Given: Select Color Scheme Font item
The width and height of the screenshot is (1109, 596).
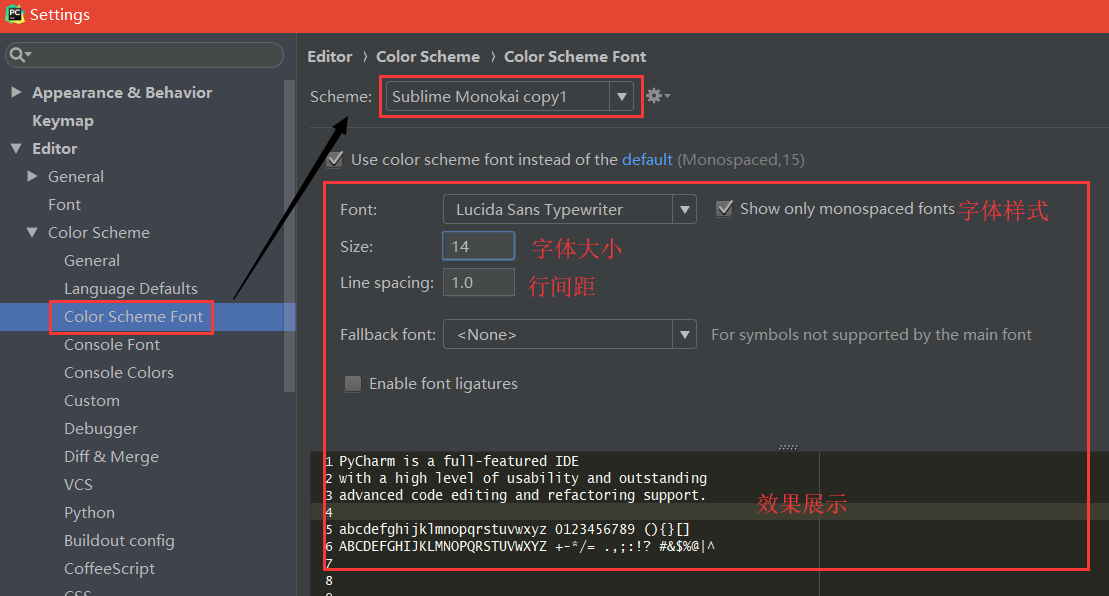Looking at the screenshot, I should 133,317.
